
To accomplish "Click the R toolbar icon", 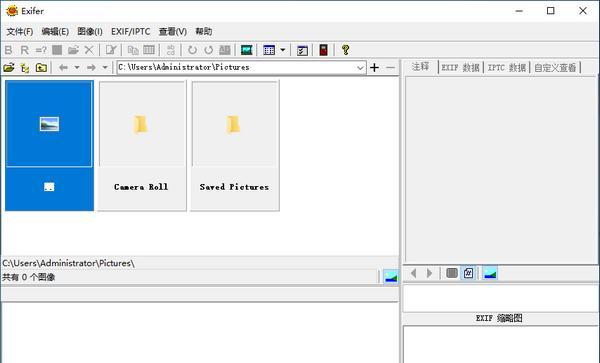I will (x=24, y=50).
